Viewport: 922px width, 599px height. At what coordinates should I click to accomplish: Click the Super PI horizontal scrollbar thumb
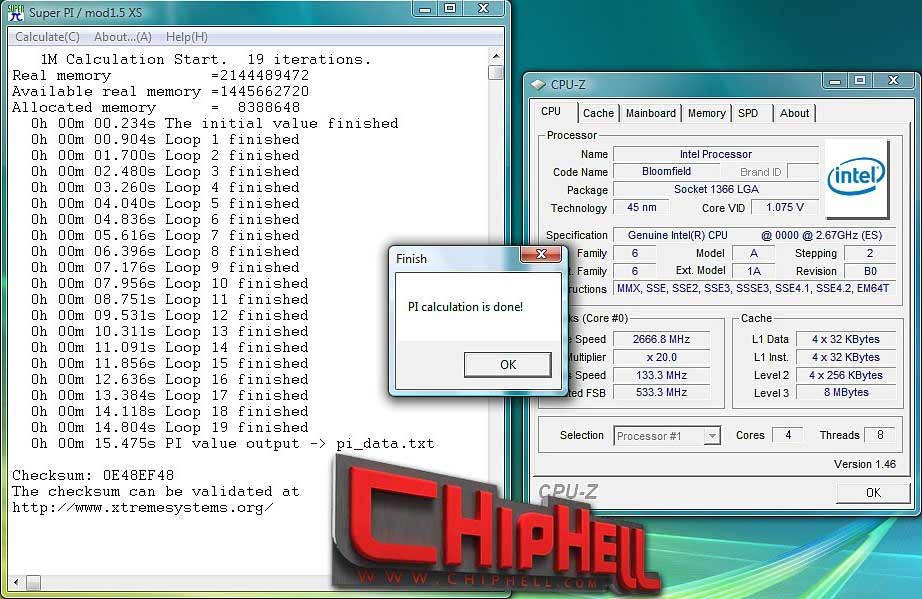pos(34,583)
